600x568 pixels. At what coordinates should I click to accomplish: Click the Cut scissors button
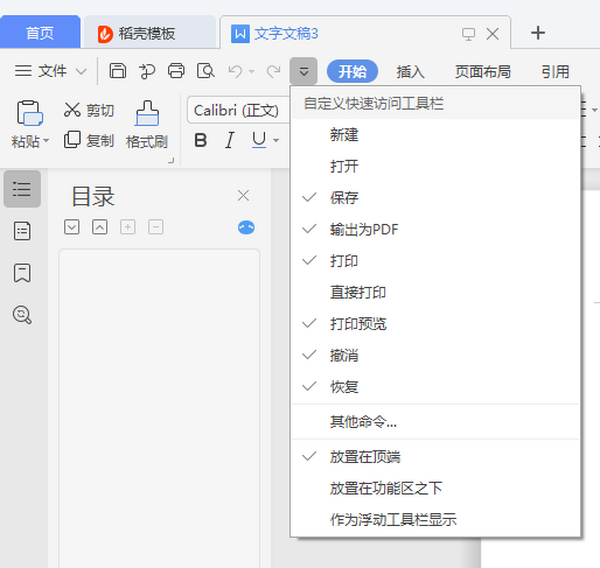click(89, 111)
